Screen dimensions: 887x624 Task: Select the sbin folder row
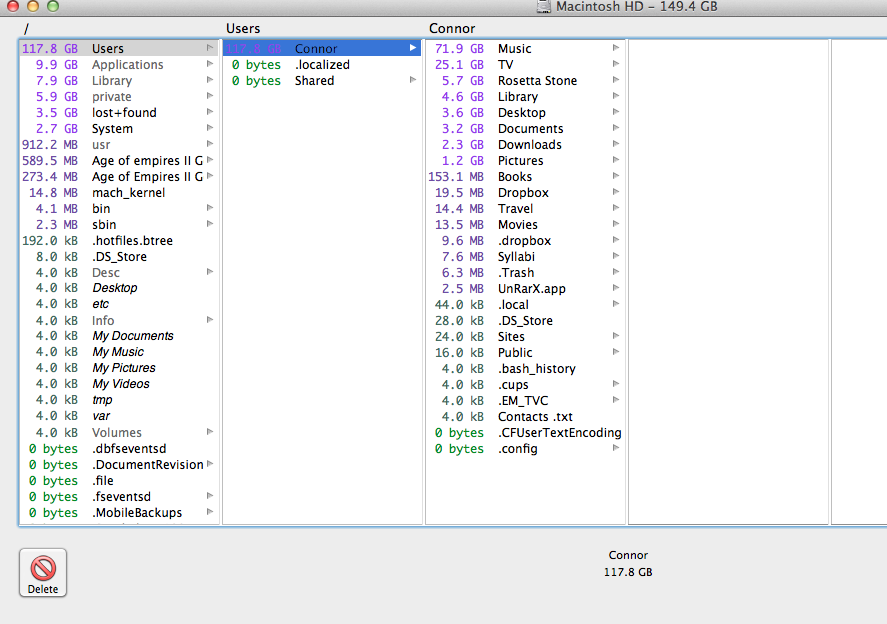coord(119,225)
